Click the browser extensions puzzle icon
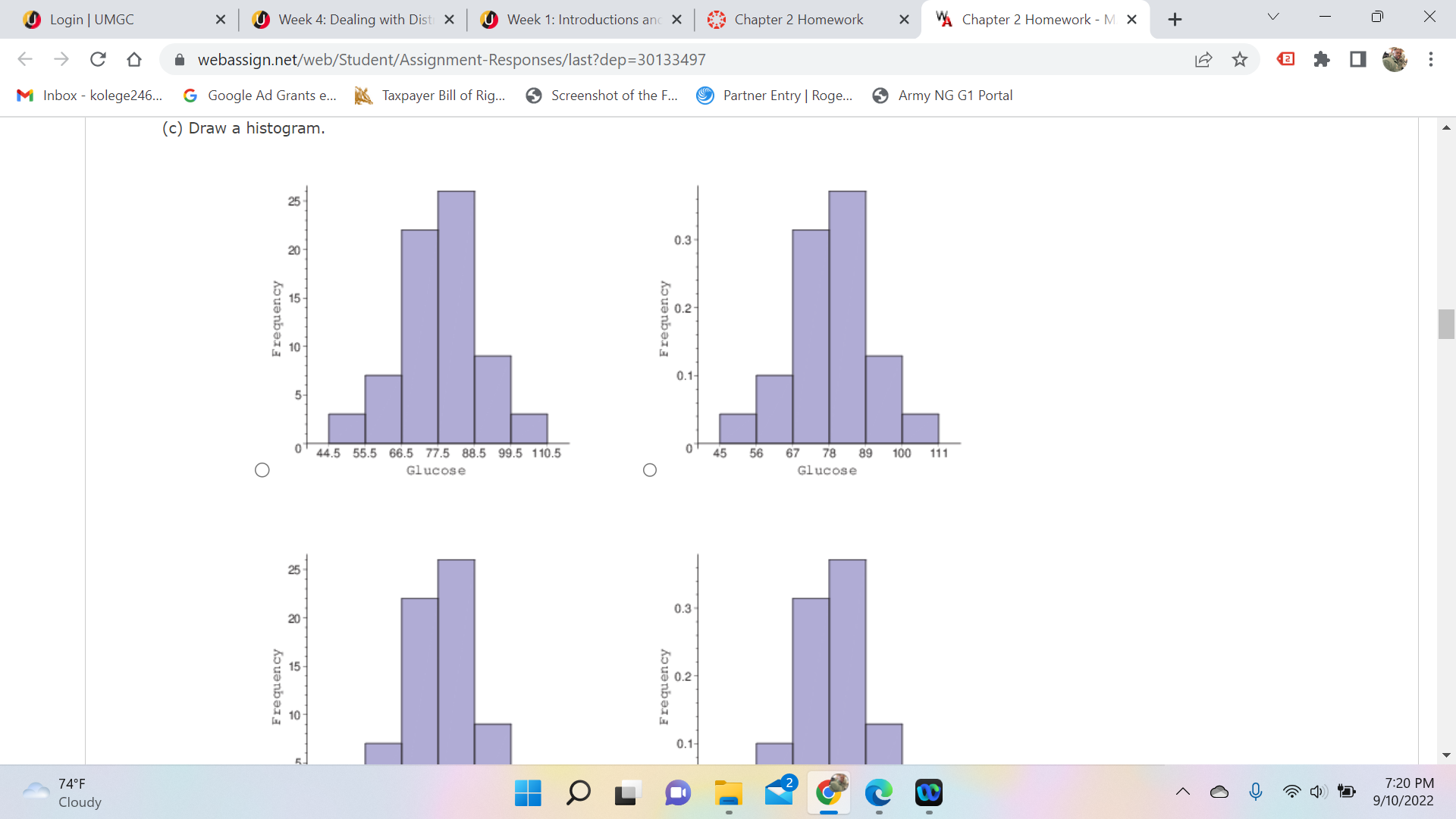The image size is (1456, 819). click(1322, 59)
